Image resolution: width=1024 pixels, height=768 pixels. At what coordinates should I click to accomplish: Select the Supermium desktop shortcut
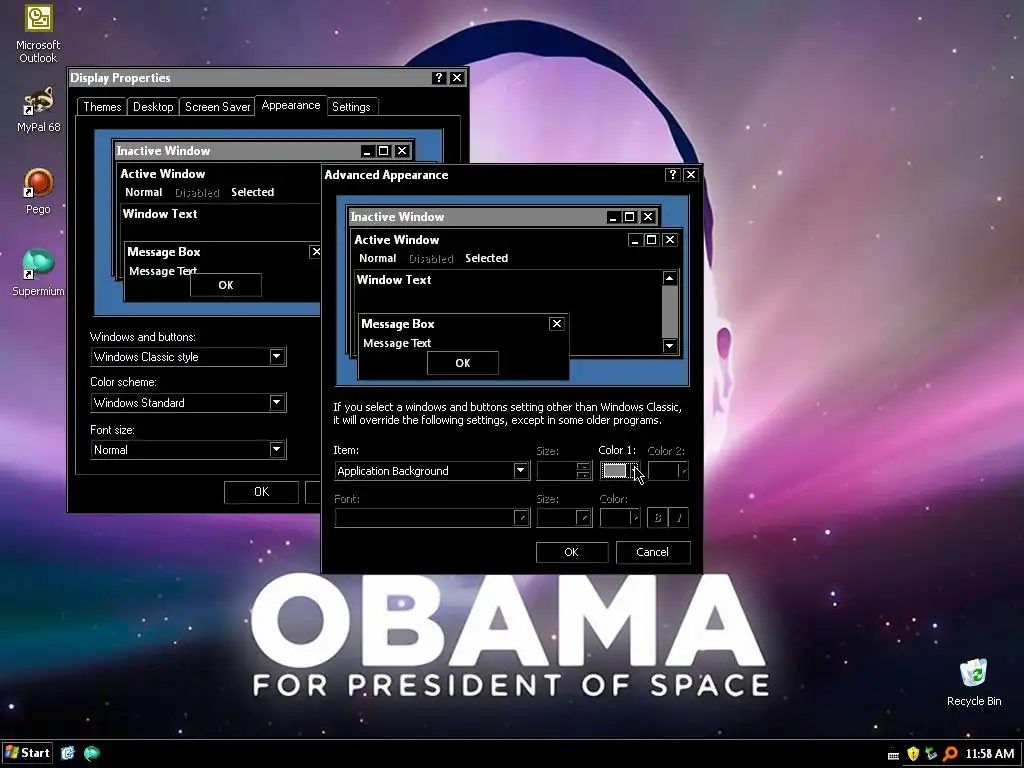(38, 273)
